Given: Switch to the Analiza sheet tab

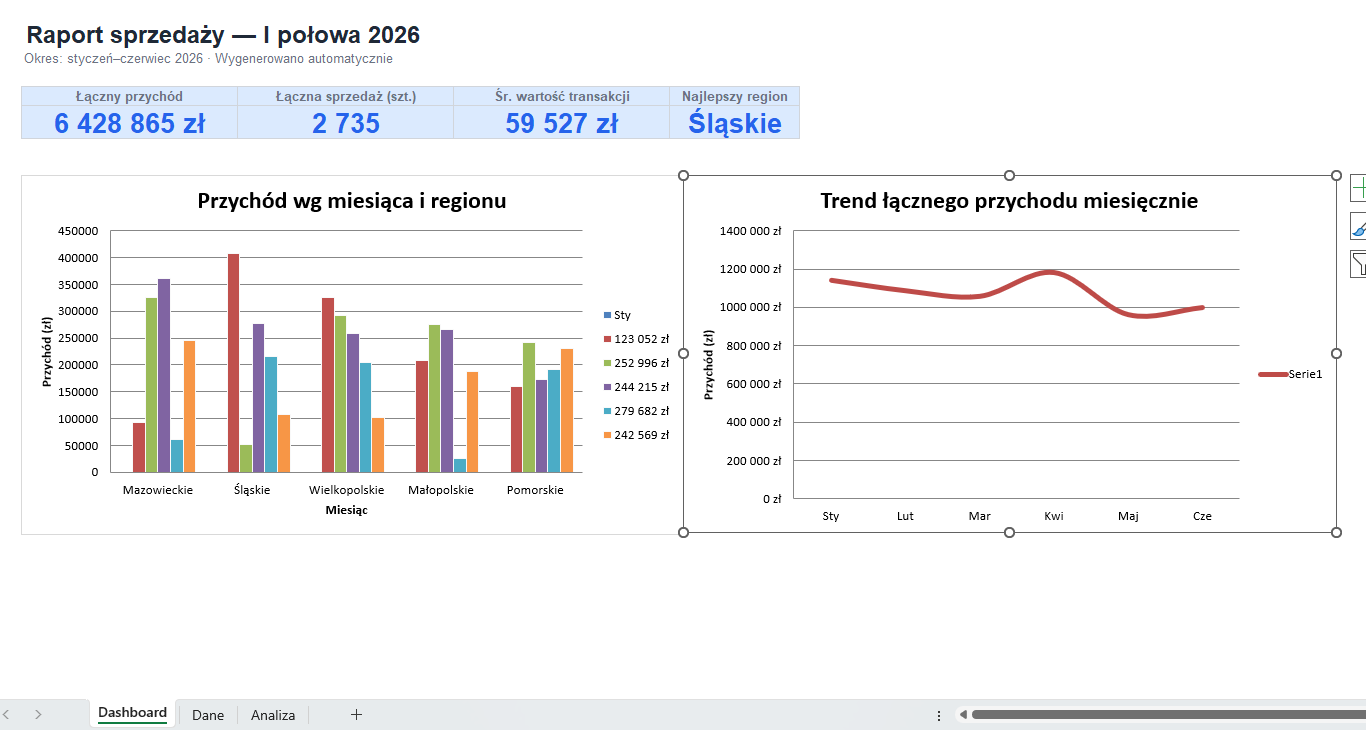Looking at the screenshot, I should pyautogui.click(x=273, y=715).
